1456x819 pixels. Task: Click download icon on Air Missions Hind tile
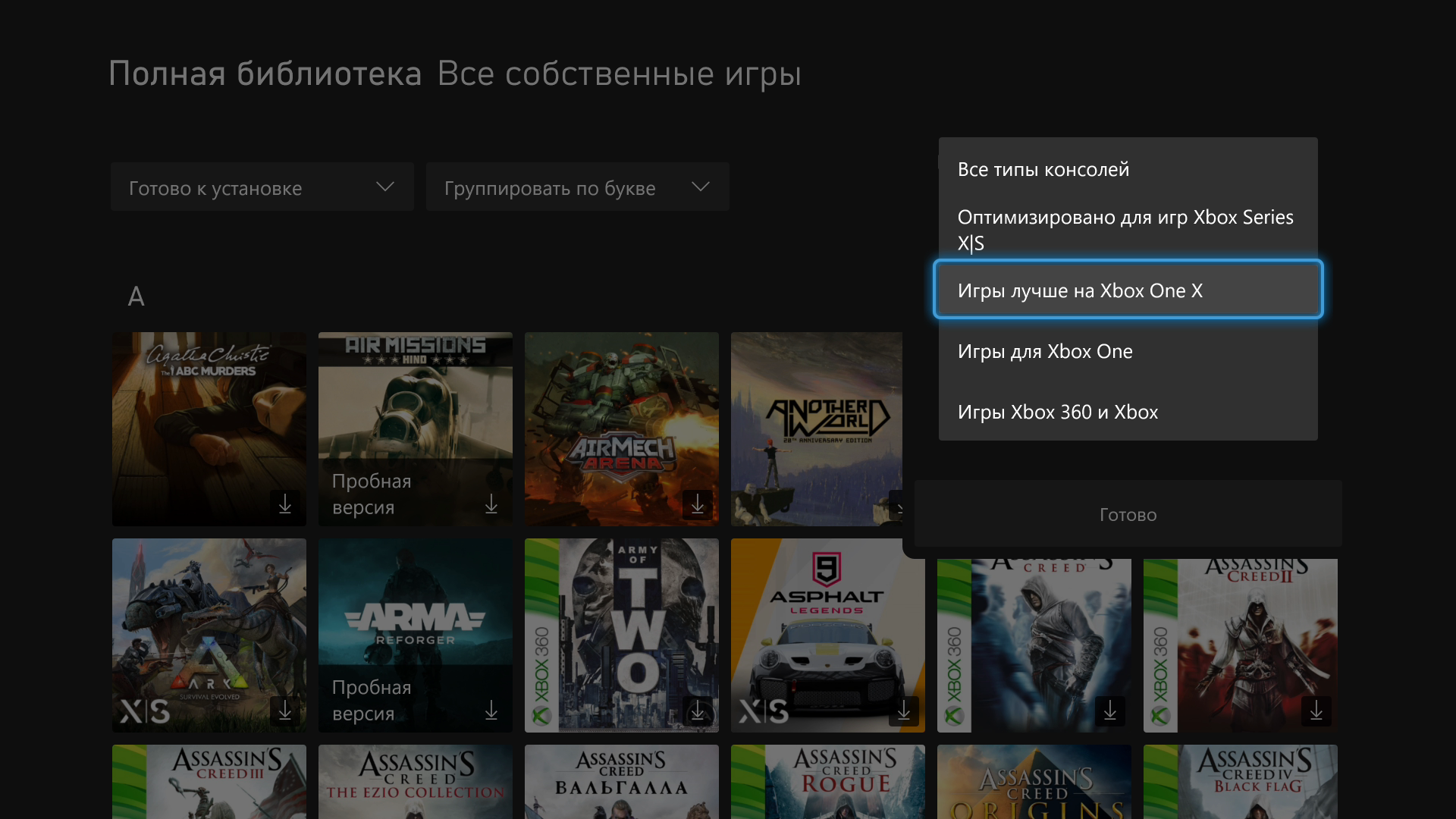491,504
